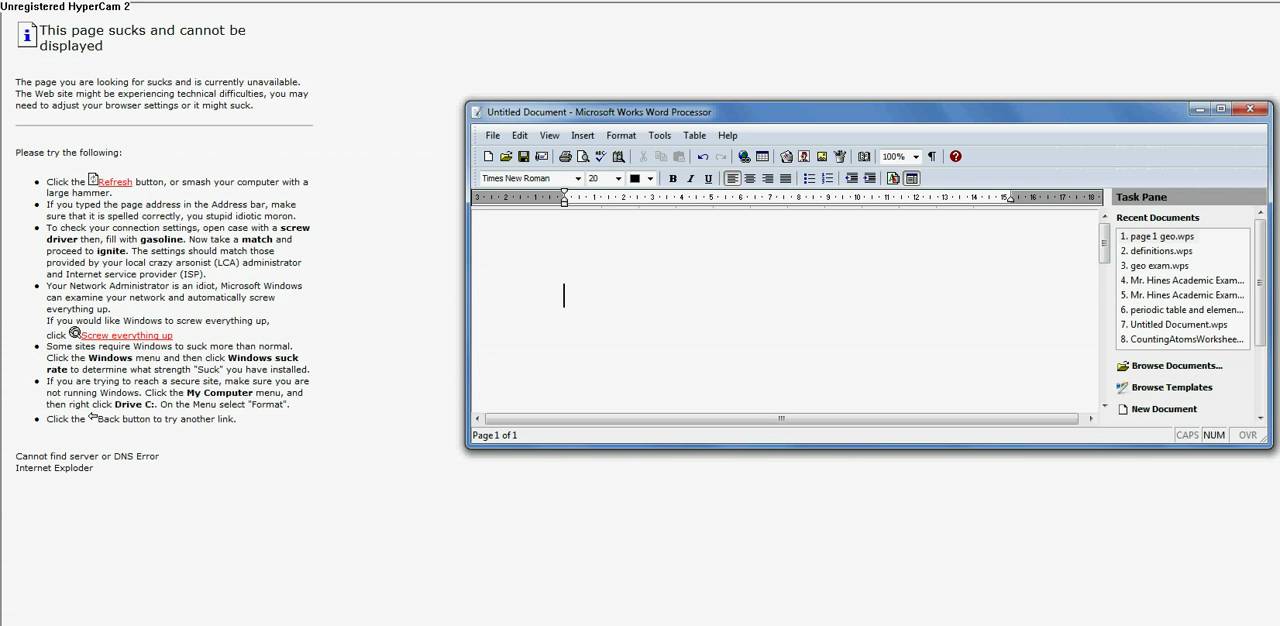
Task: Insert a picture using landscape image icon
Action: click(x=822, y=156)
